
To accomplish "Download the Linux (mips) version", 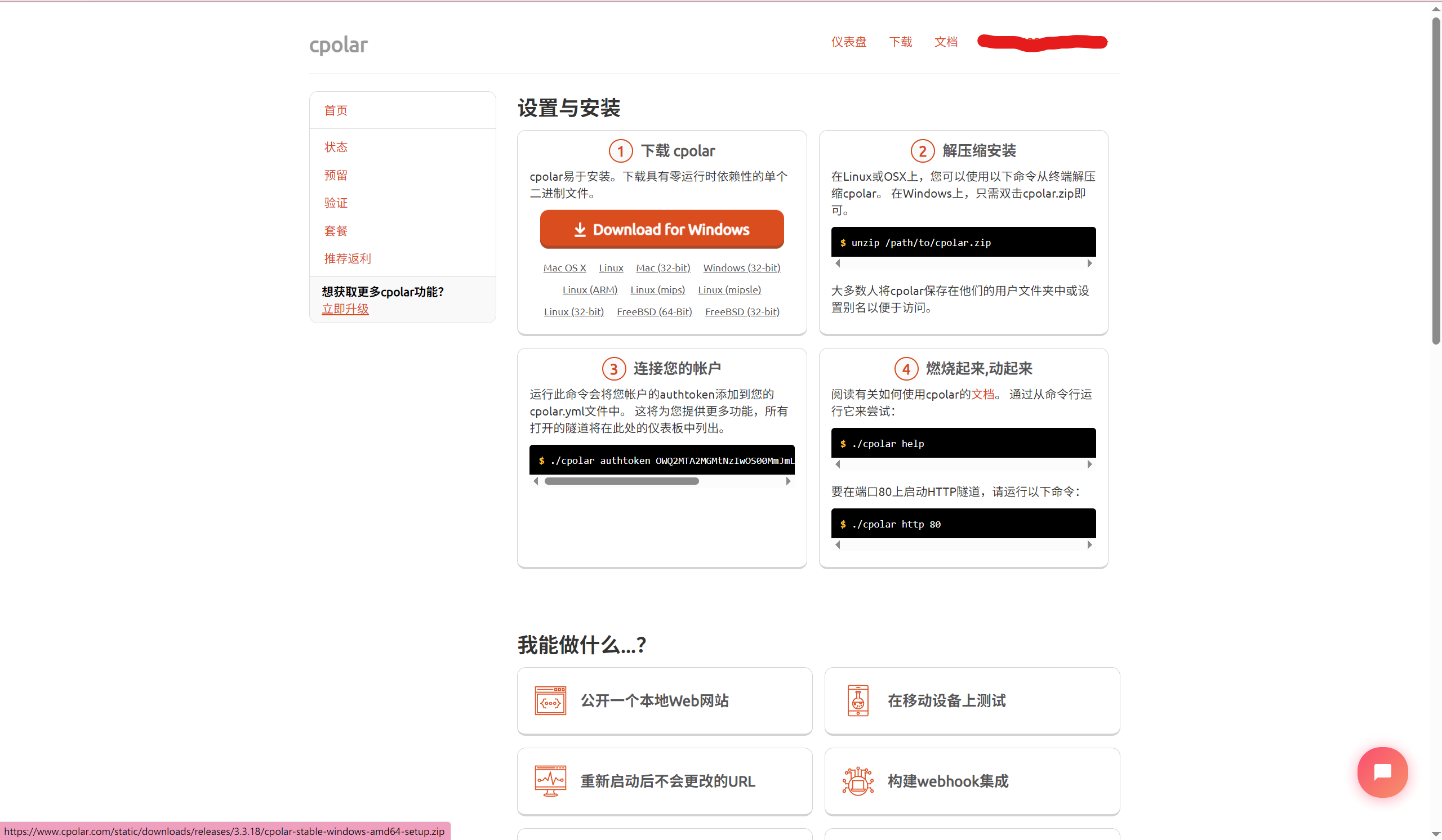I will (657, 289).
